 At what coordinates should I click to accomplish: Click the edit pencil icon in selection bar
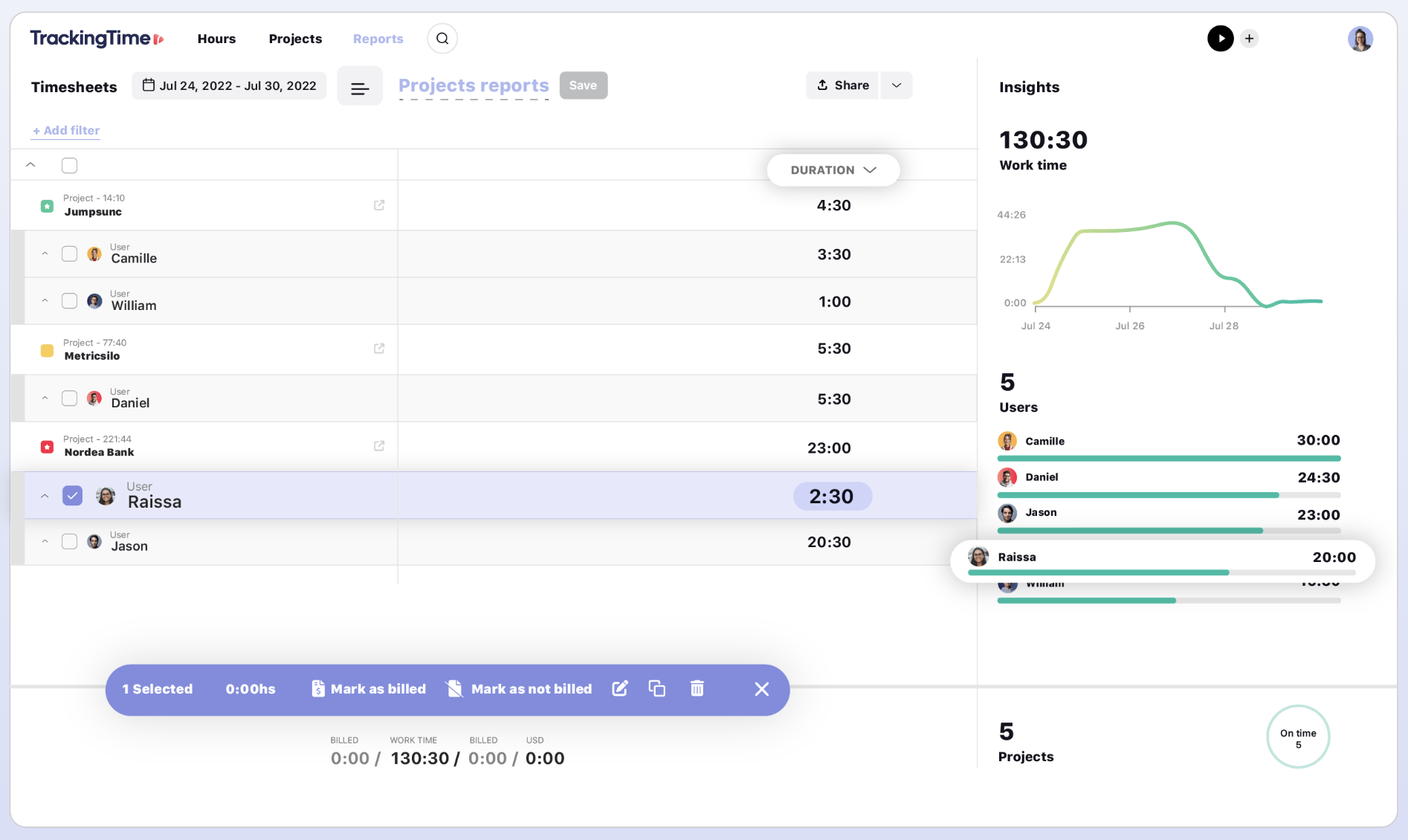620,688
